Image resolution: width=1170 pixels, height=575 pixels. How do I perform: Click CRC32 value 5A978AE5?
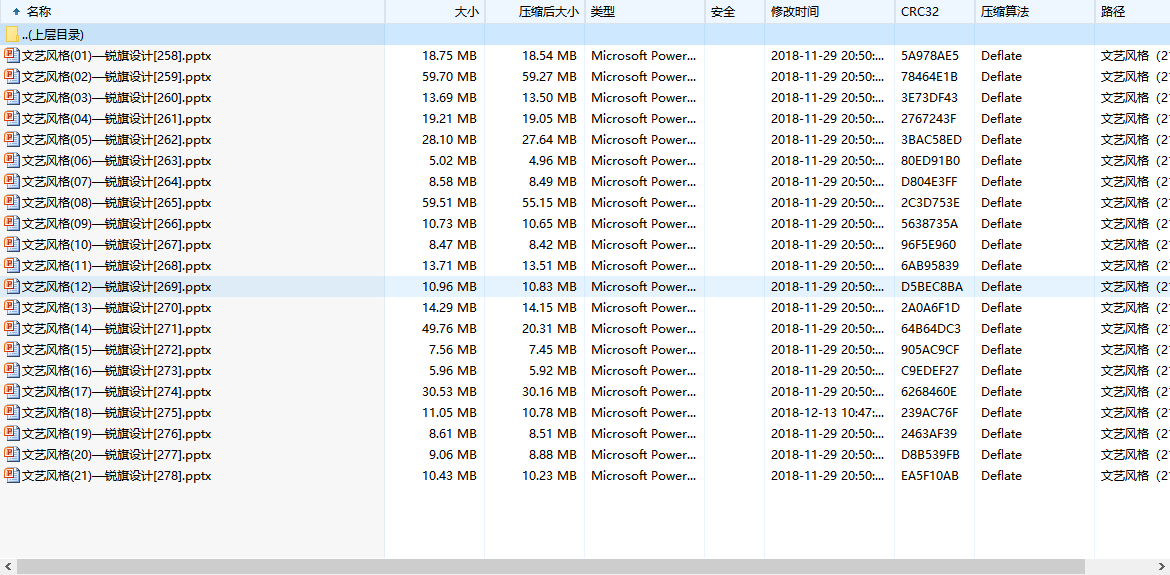[x=930, y=55]
